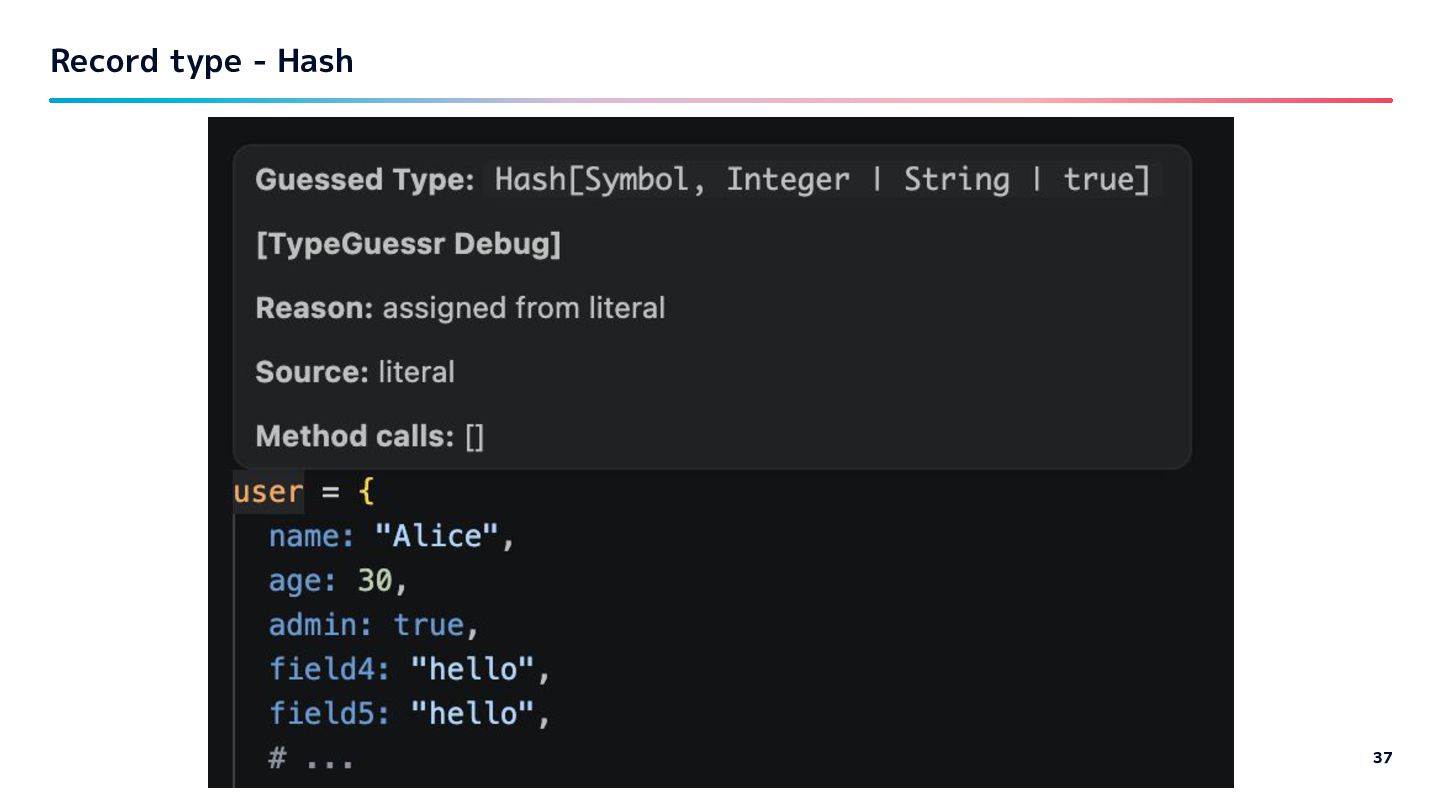Click the opening curly brace after user =

[365, 492]
